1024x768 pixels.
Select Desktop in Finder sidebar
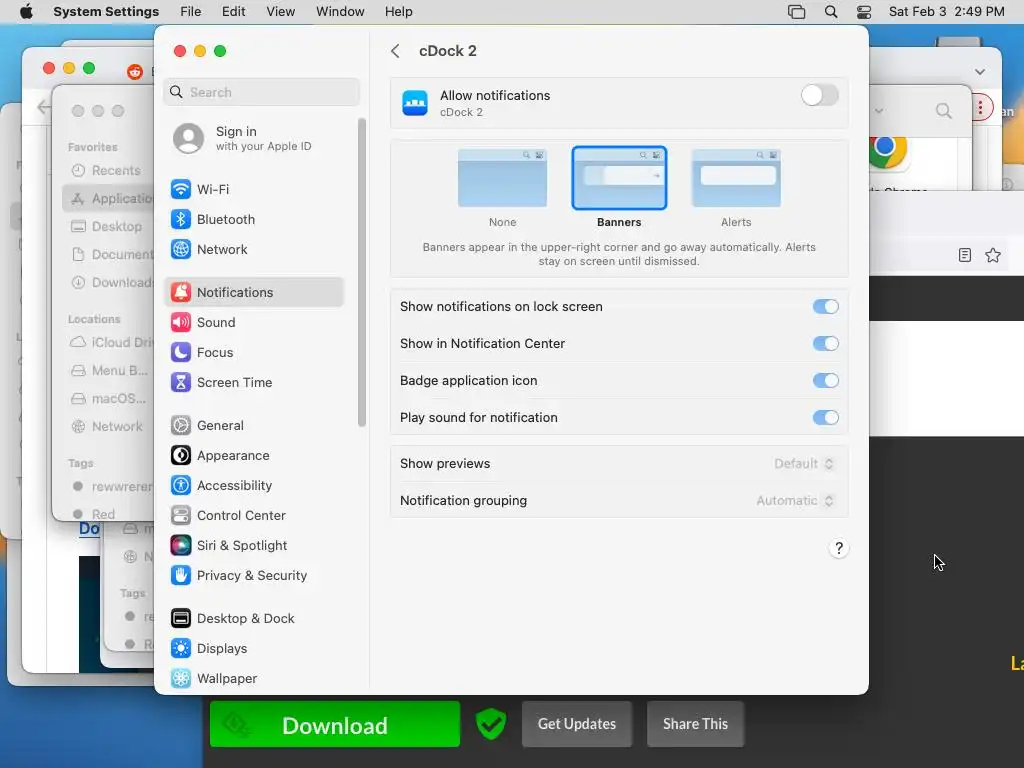click(x=107, y=227)
